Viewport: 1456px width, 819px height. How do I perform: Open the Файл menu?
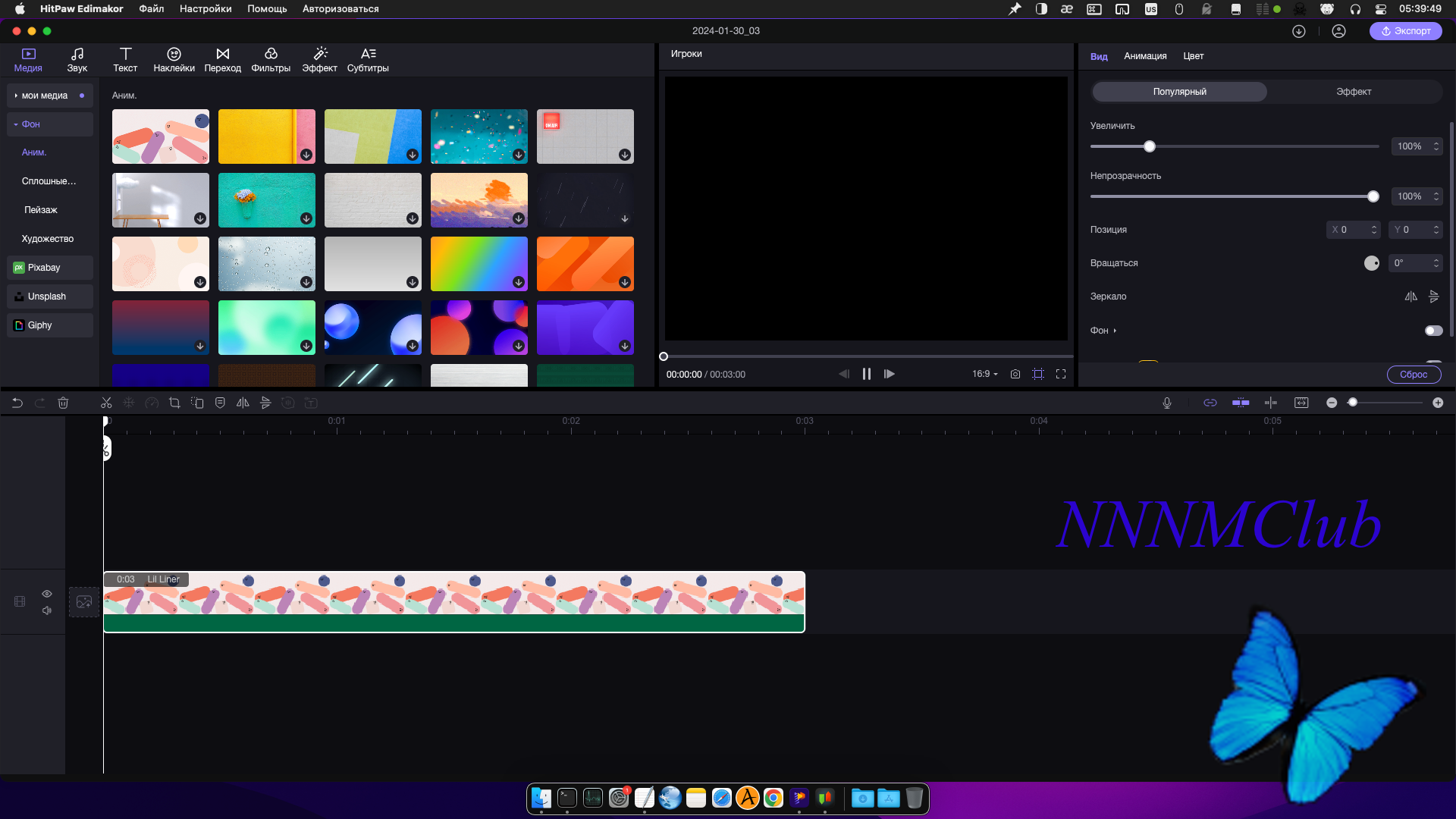pos(151,9)
